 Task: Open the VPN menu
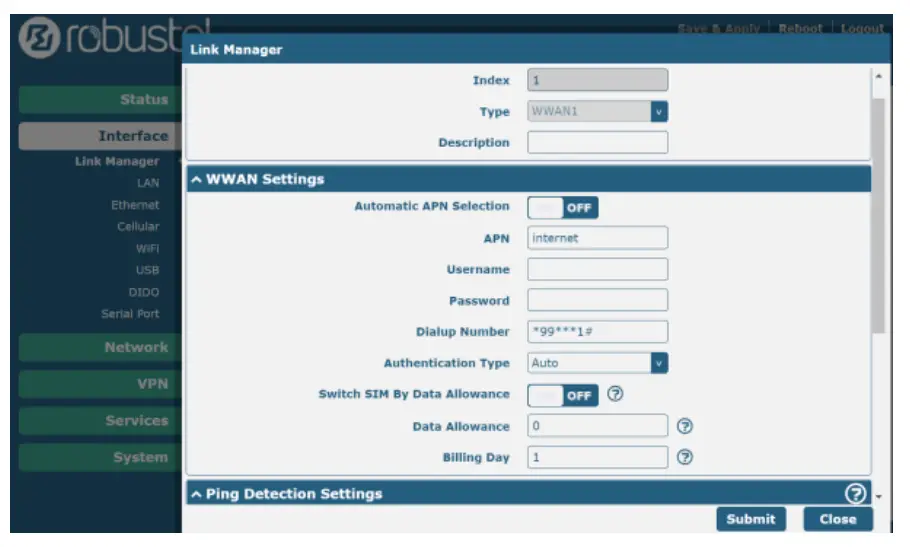(x=100, y=384)
